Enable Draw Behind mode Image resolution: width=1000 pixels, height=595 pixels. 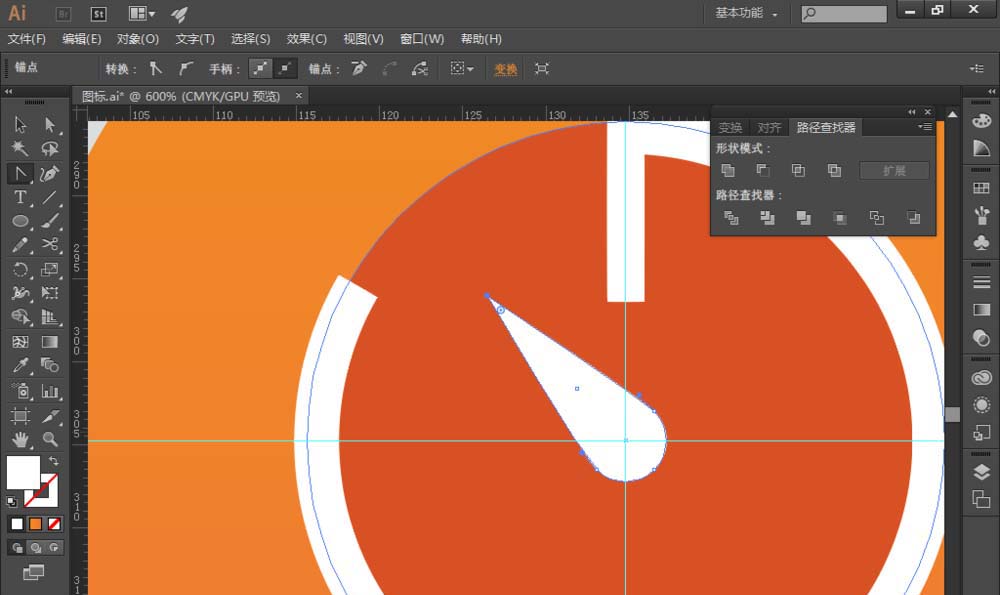36,547
